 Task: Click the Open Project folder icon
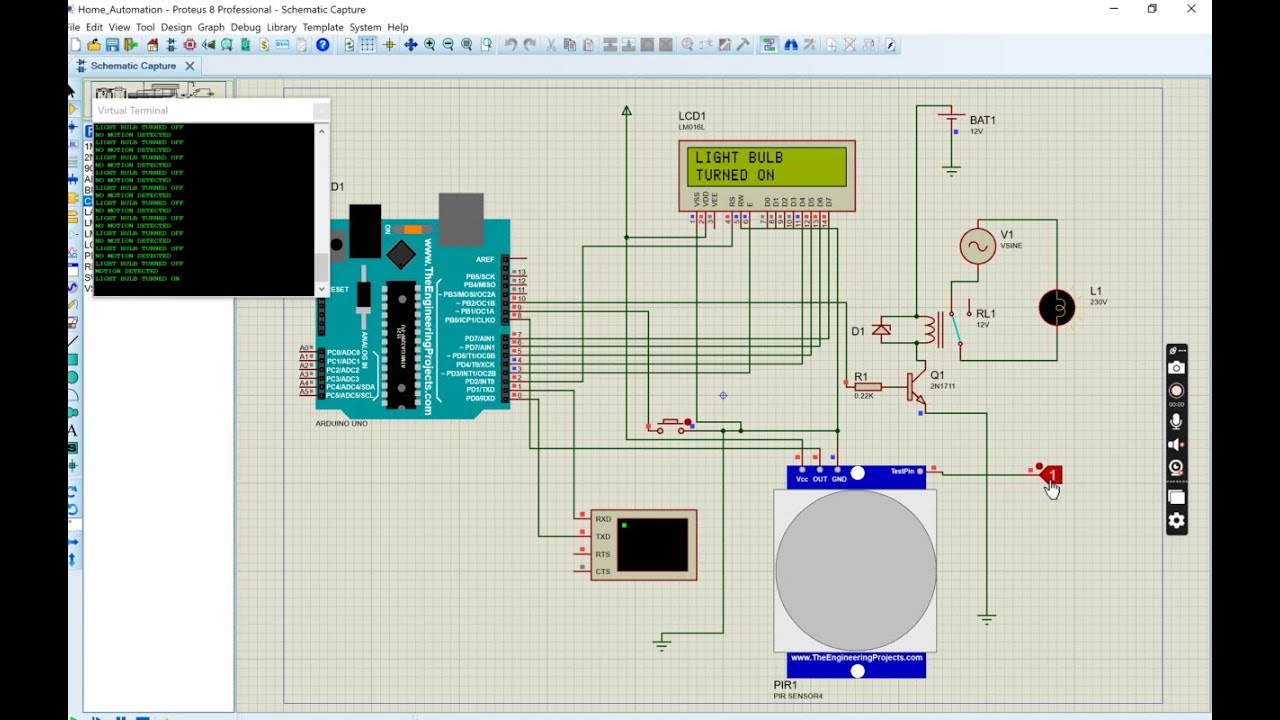(94, 45)
